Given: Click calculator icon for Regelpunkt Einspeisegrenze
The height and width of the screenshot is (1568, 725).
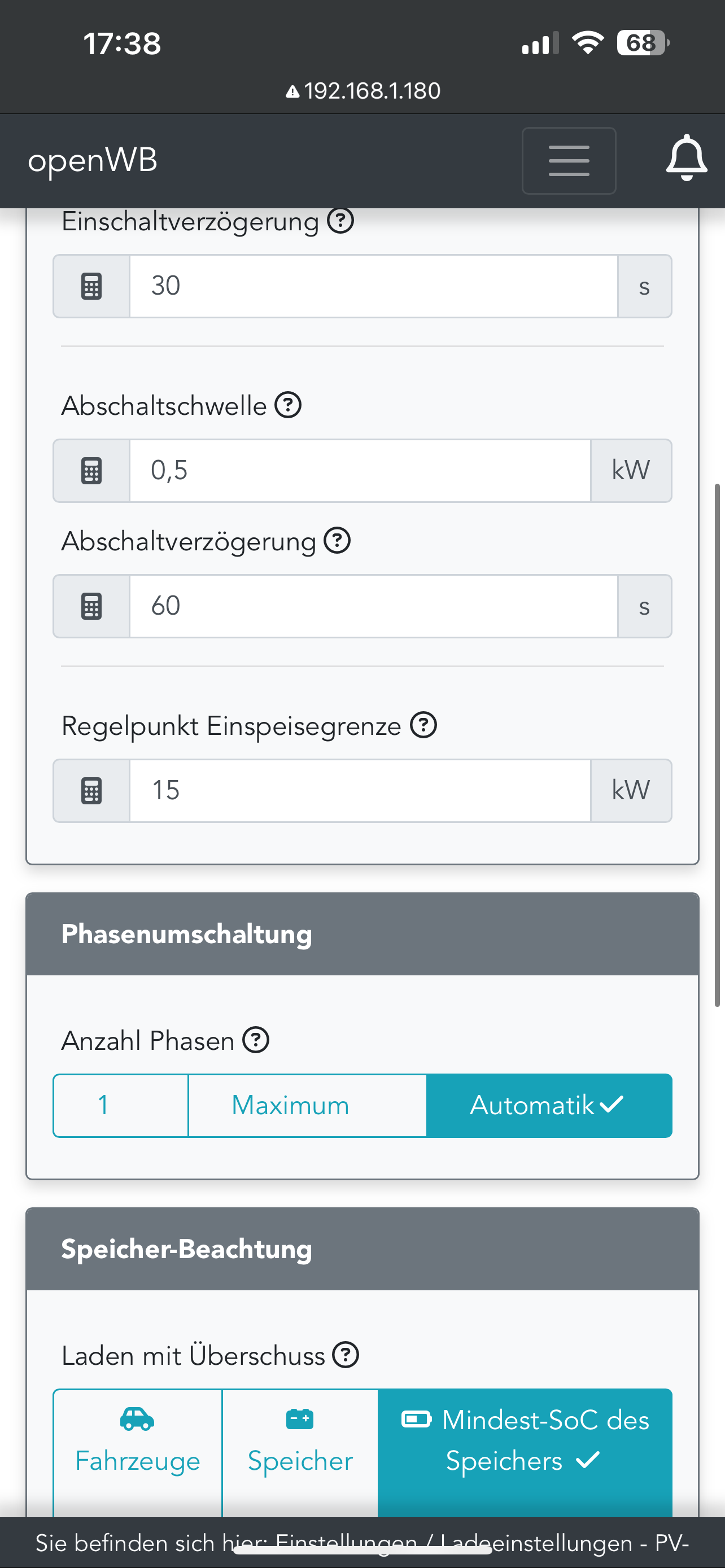Looking at the screenshot, I should [91, 791].
